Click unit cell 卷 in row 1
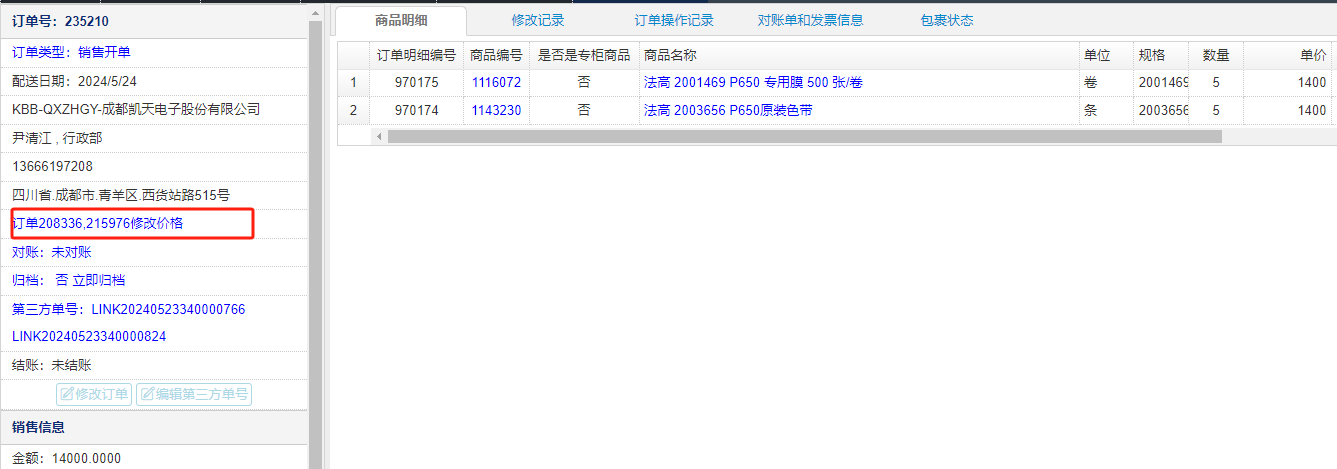The height and width of the screenshot is (469, 1337). coord(1105,83)
